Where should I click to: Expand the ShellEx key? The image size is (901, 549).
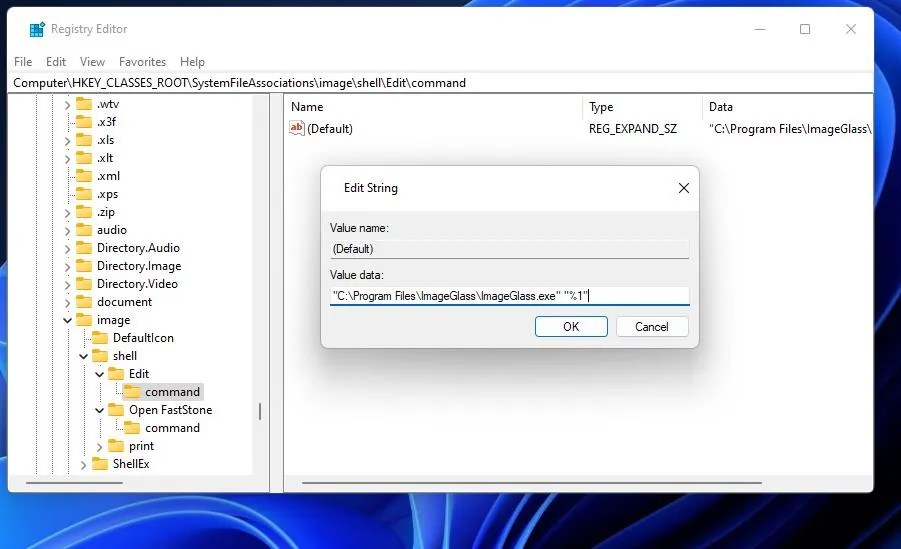tap(83, 464)
